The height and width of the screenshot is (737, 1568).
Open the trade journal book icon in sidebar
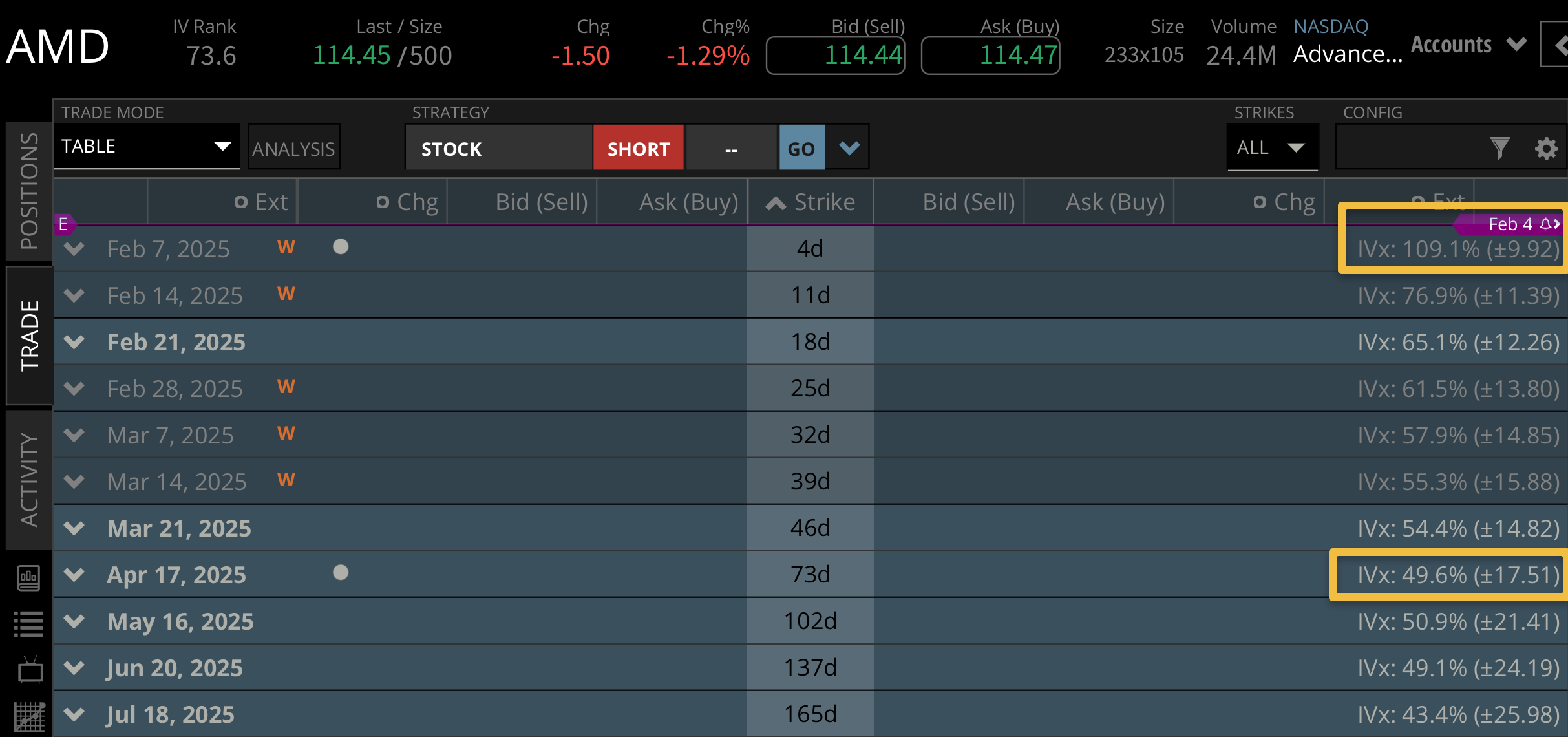coord(27,579)
